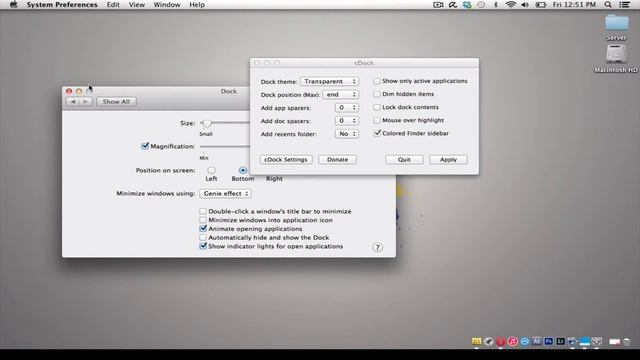Open the Window menu
640x360 pixels.
click(x=167, y=5)
